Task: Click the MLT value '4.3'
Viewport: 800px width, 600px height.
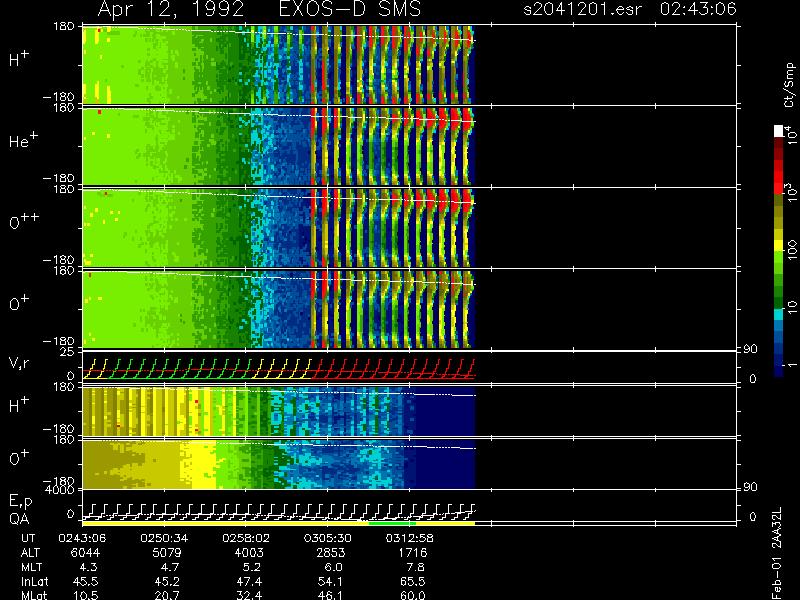Action: point(89,567)
